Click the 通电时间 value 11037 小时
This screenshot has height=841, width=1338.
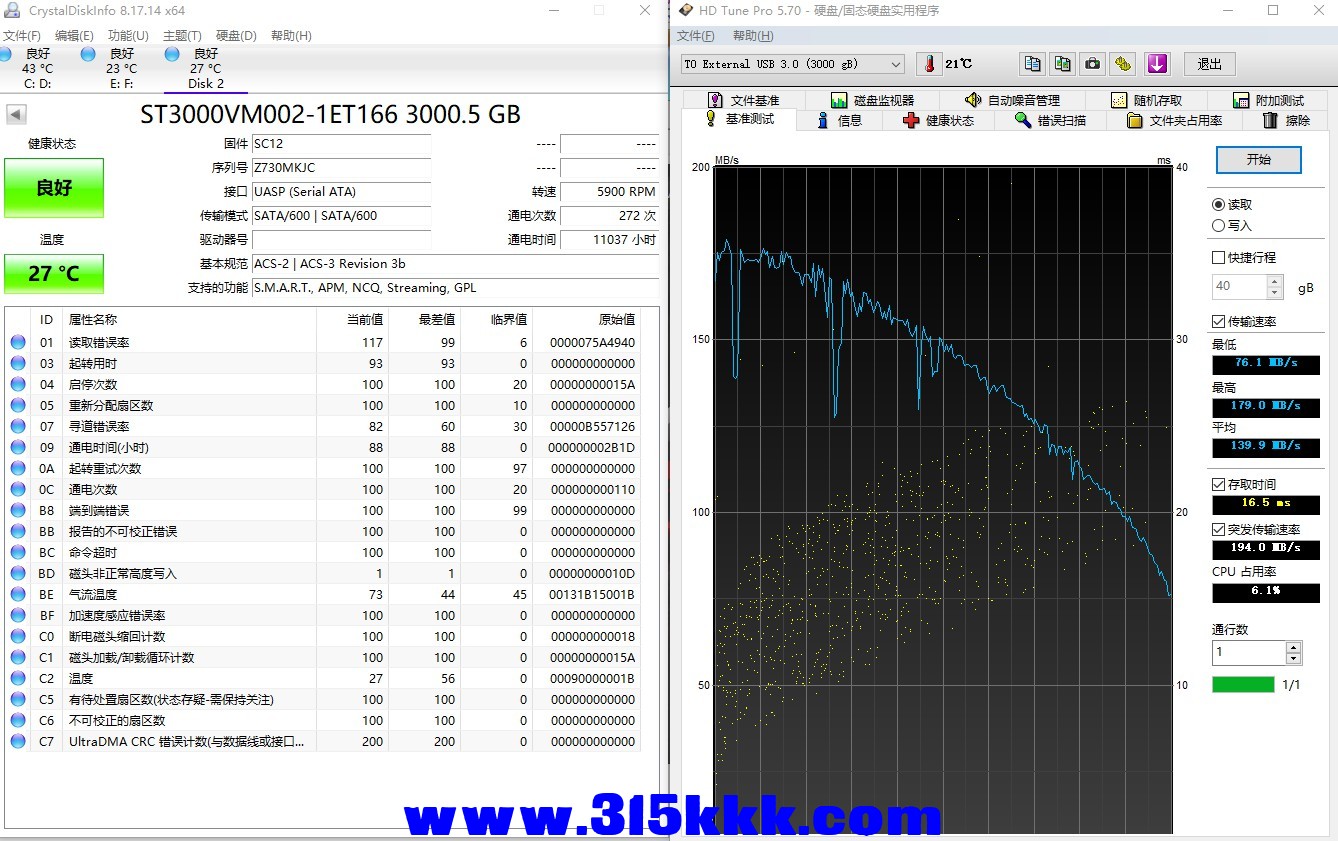[609, 240]
